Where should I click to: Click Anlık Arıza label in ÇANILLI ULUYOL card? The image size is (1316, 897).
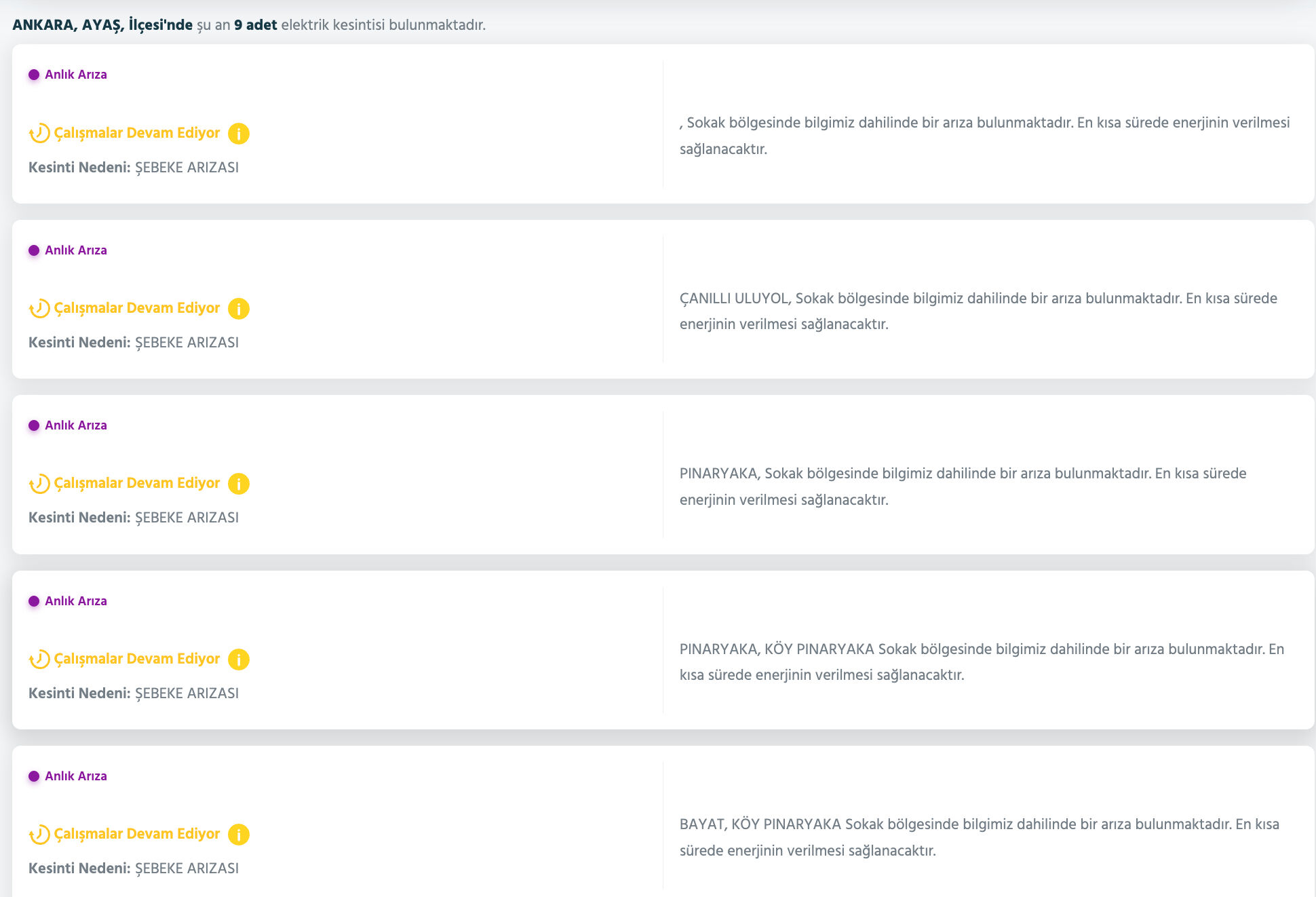75,250
